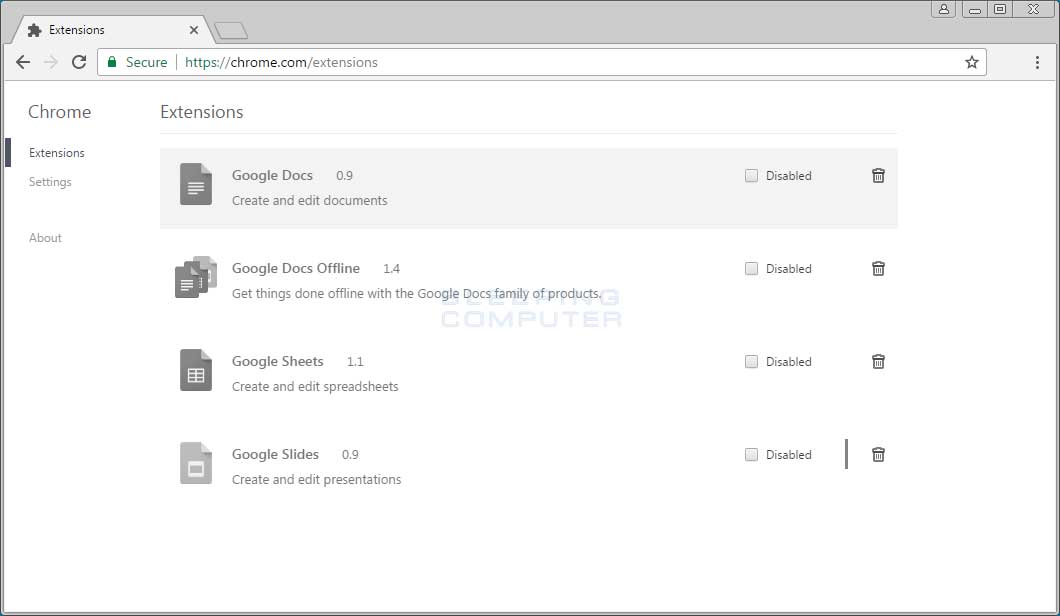Click the Google Docs Offline description text
The image size is (1060, 616).
(x=416, y=293)
